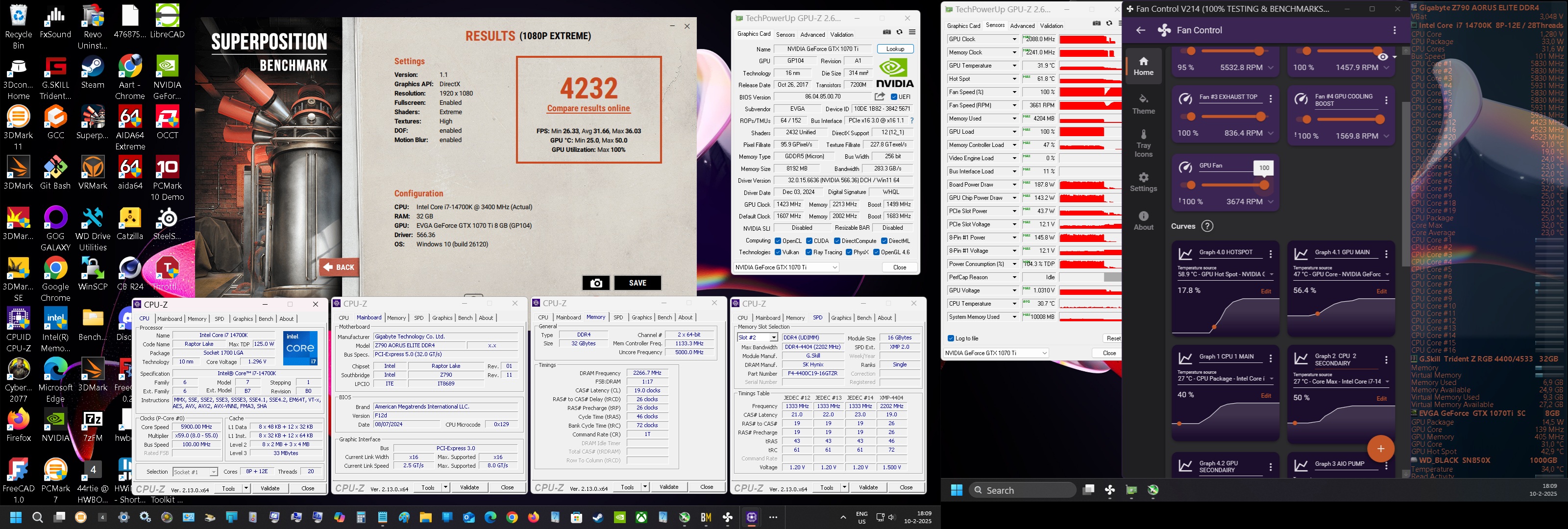Open the About section in Fan Control

[x=1143, y=220]
